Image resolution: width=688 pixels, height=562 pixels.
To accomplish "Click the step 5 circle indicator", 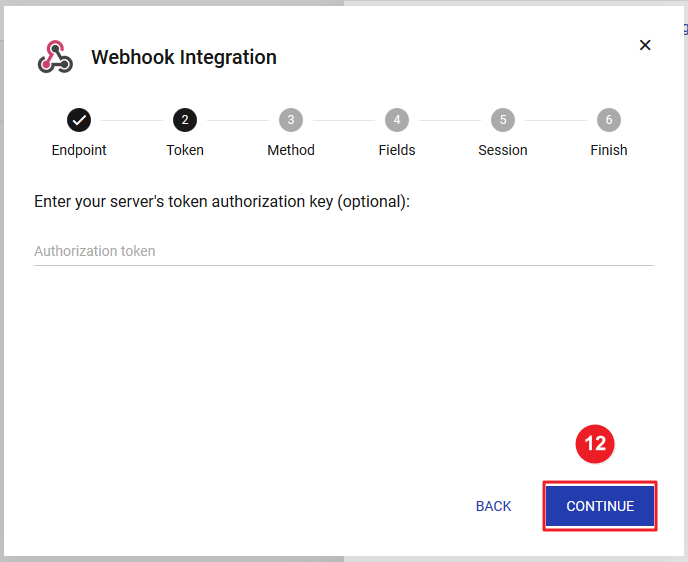I will click(503, 120).
